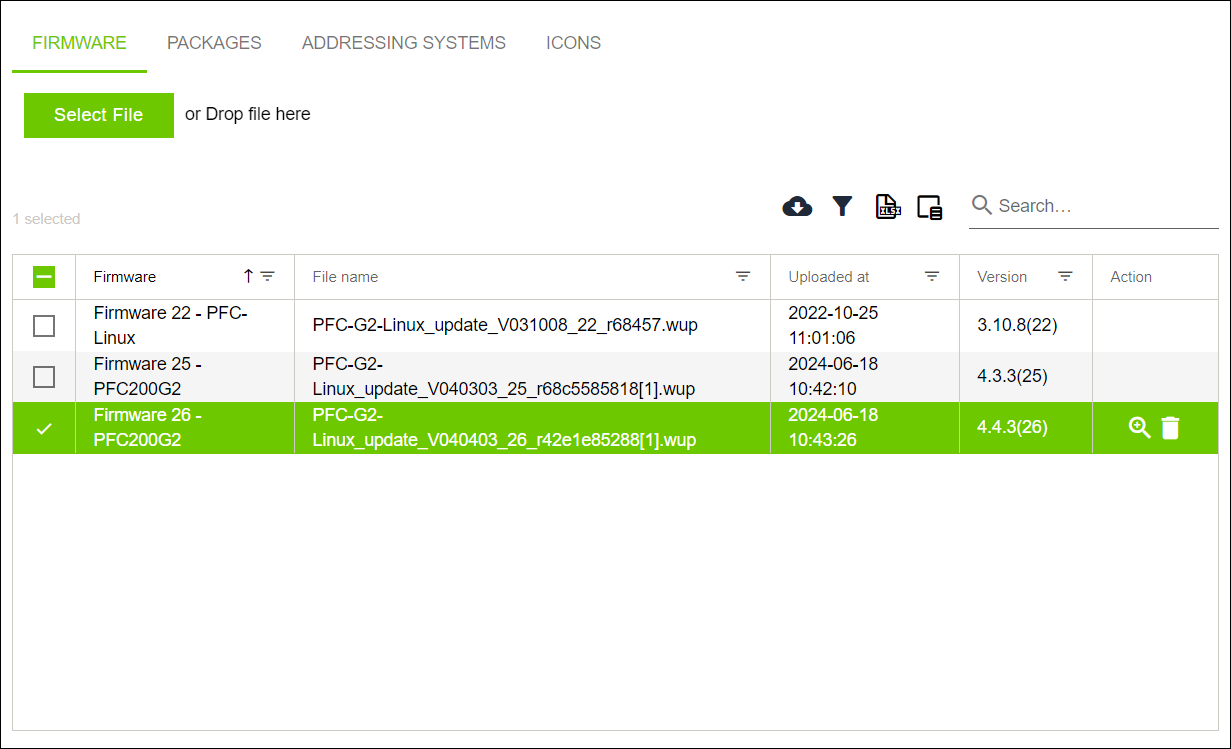
Task: Click upload date 2024-06-18 10:43:26
Action: tap(833, 428)
